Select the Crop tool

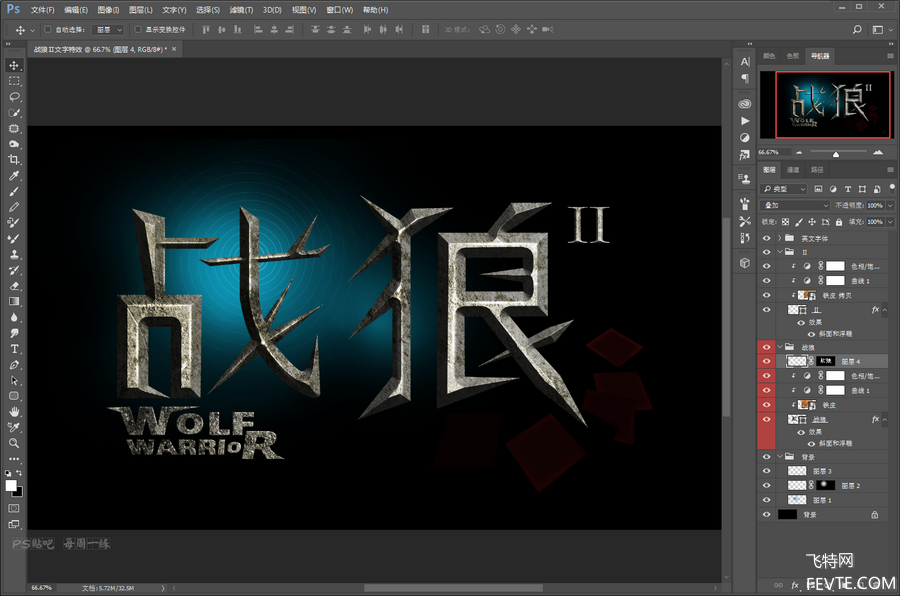pos(14,160)
